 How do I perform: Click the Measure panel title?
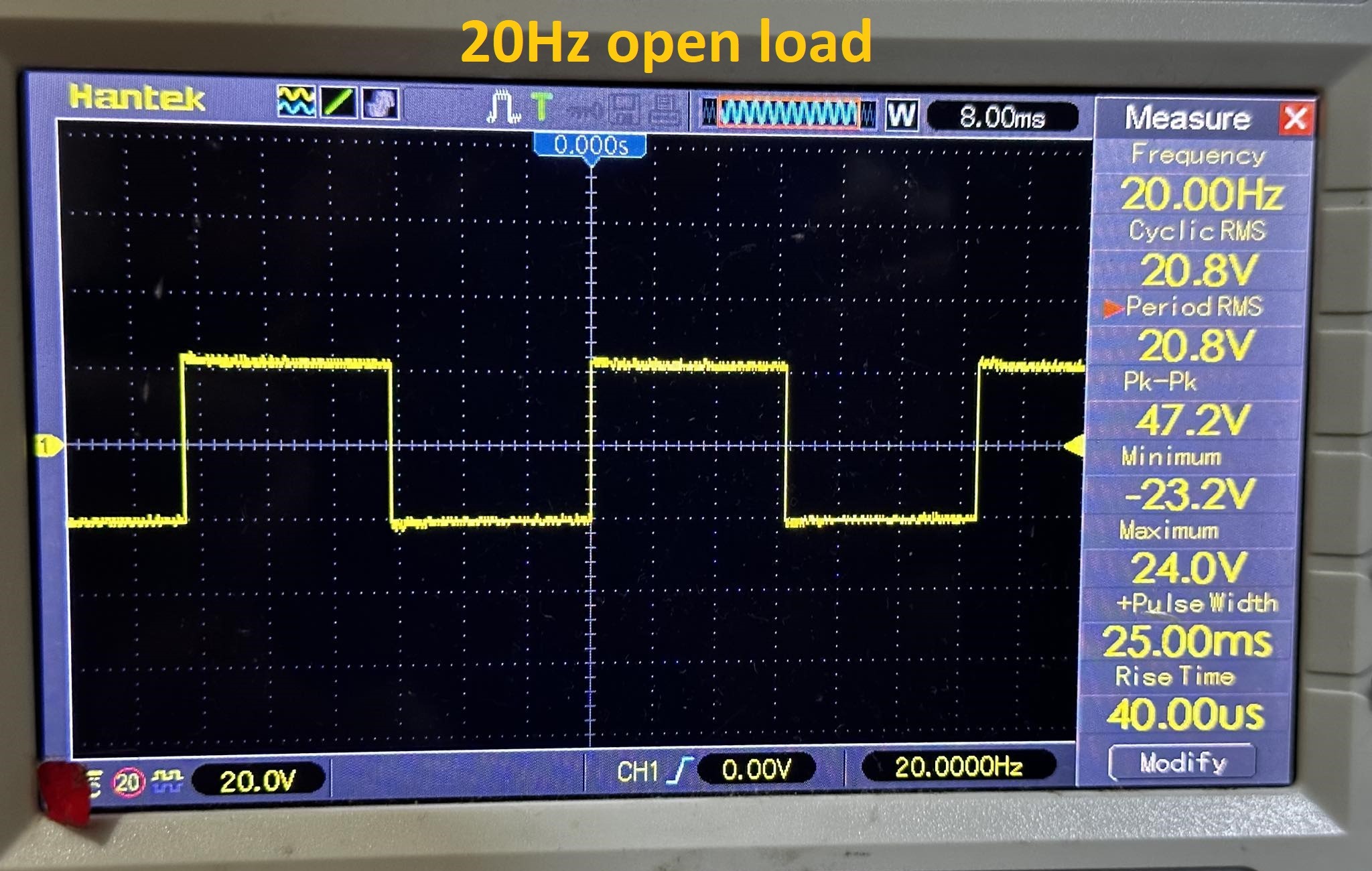tap(1187, 118)
